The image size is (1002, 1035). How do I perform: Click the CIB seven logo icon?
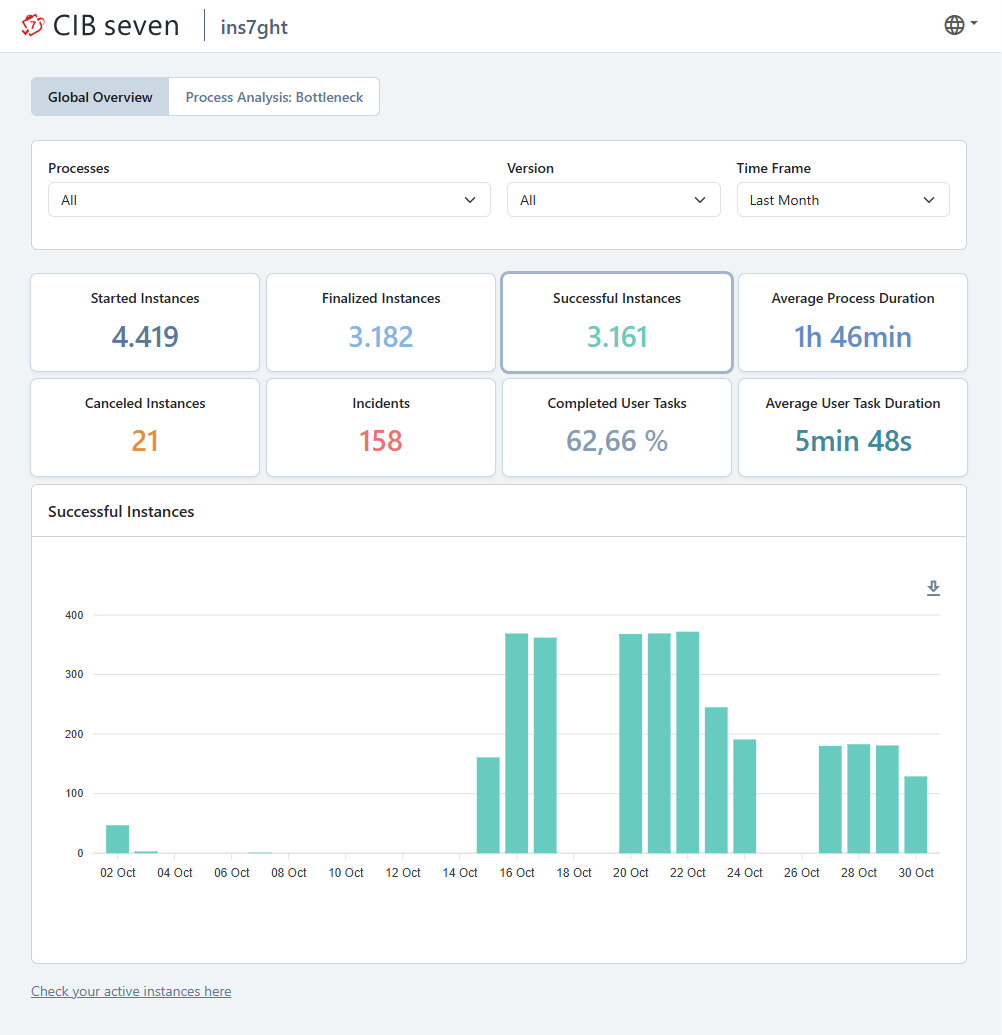click(33, 26)
